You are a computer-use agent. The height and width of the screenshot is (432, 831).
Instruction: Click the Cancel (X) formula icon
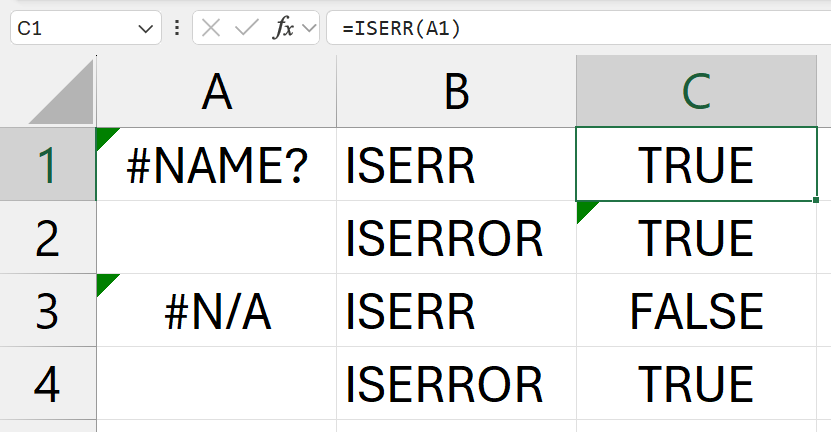point(211,28)
